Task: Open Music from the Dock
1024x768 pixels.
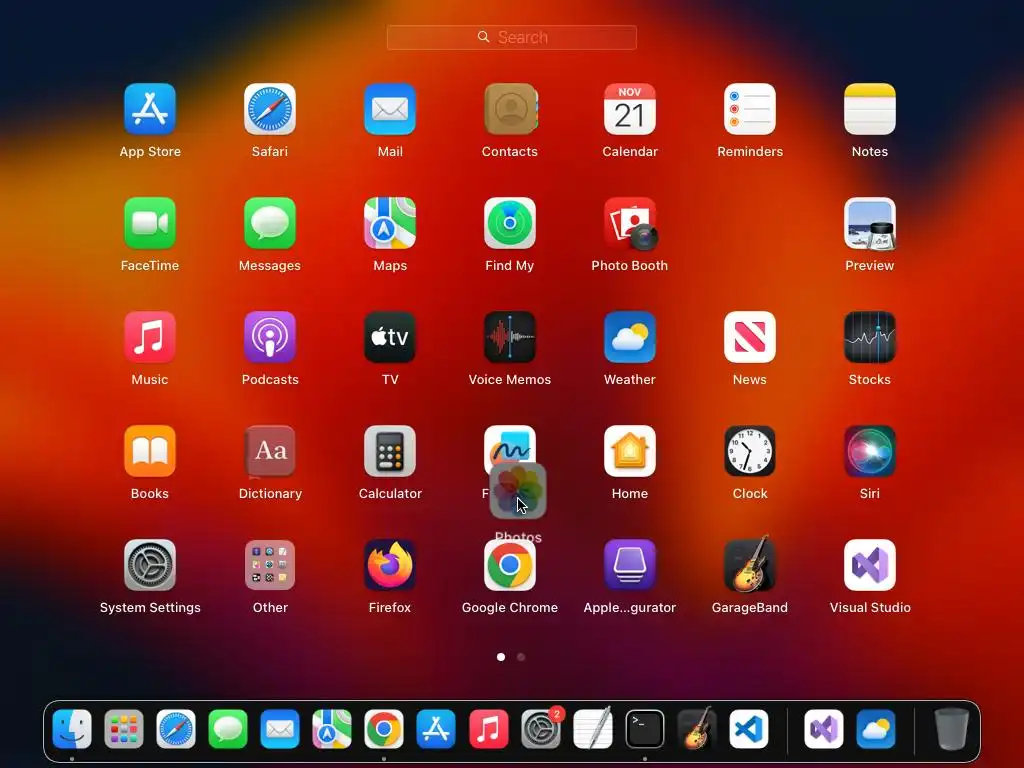Action: pos(488,729)
